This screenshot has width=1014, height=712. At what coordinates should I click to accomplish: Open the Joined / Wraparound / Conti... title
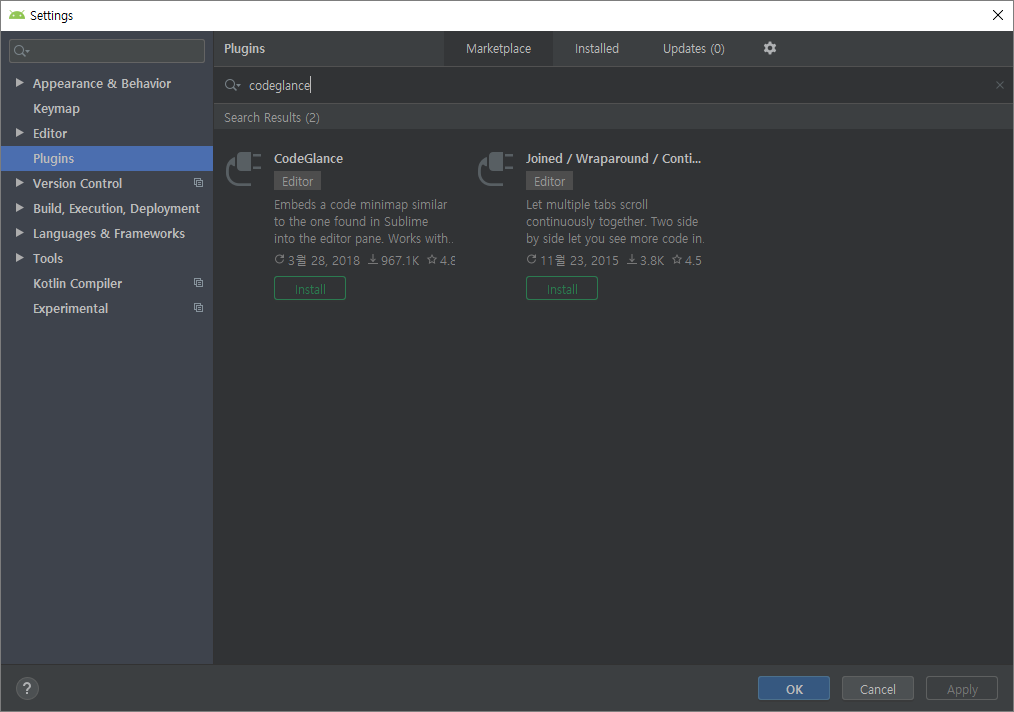click(x=613, y=158)
